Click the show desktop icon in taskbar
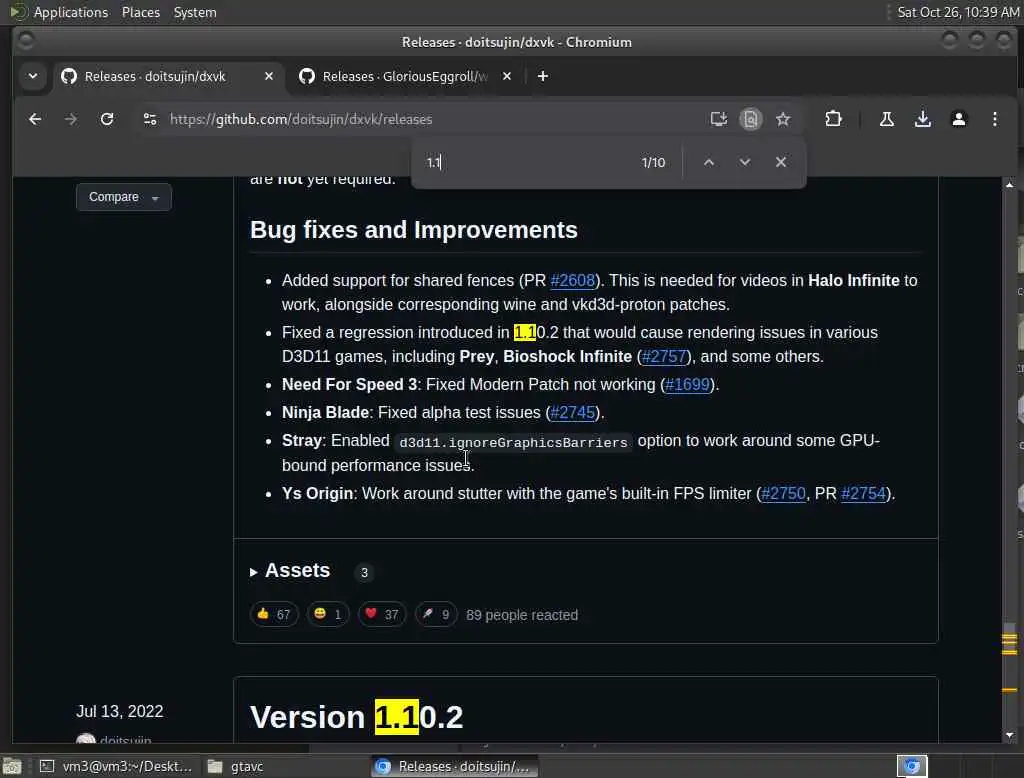The image size is (1024, 778). click(12, 766)
